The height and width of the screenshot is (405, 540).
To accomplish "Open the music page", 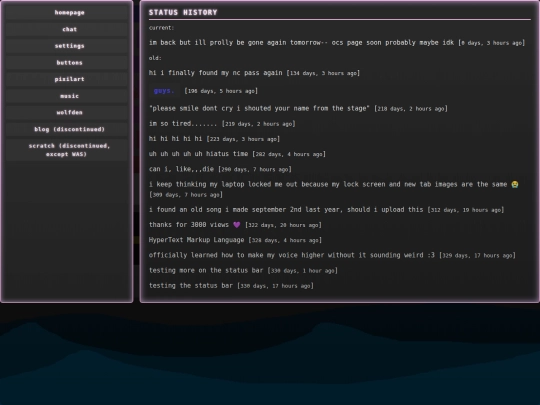I will click(x=67, y=96).
